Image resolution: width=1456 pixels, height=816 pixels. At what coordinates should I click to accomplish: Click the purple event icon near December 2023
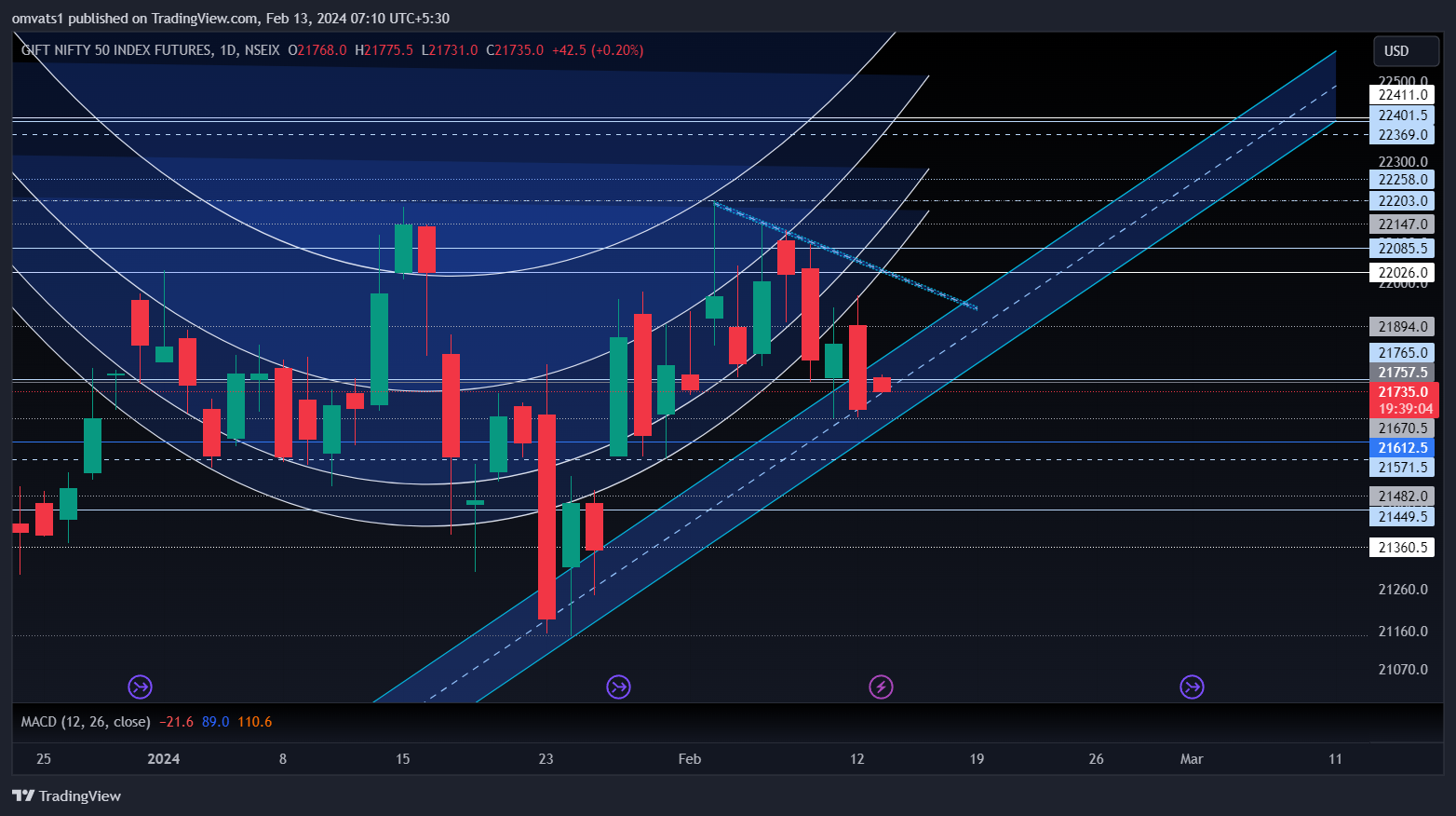tap(140, 687)
